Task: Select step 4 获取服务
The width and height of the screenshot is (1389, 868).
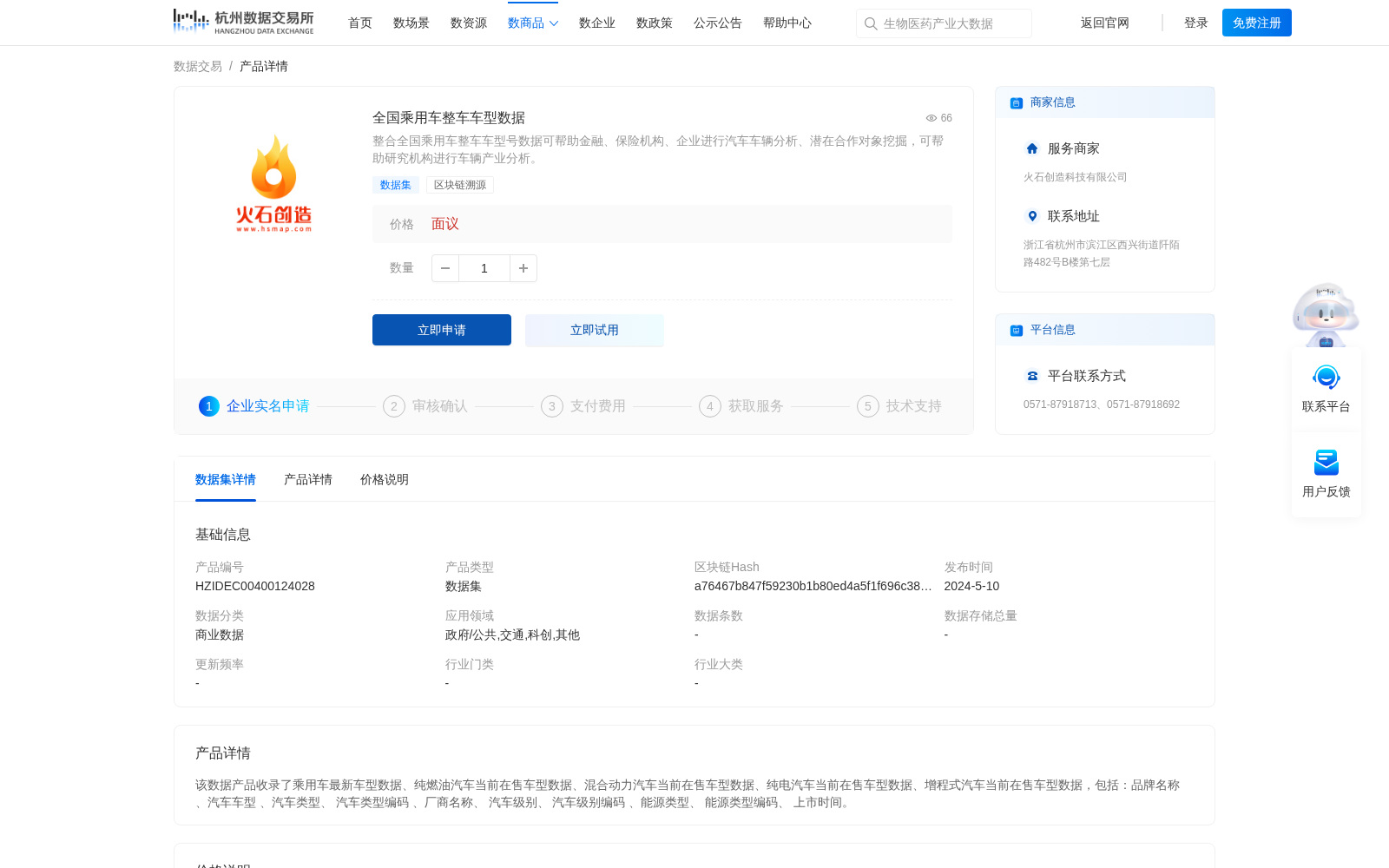Action: point(741,406)
